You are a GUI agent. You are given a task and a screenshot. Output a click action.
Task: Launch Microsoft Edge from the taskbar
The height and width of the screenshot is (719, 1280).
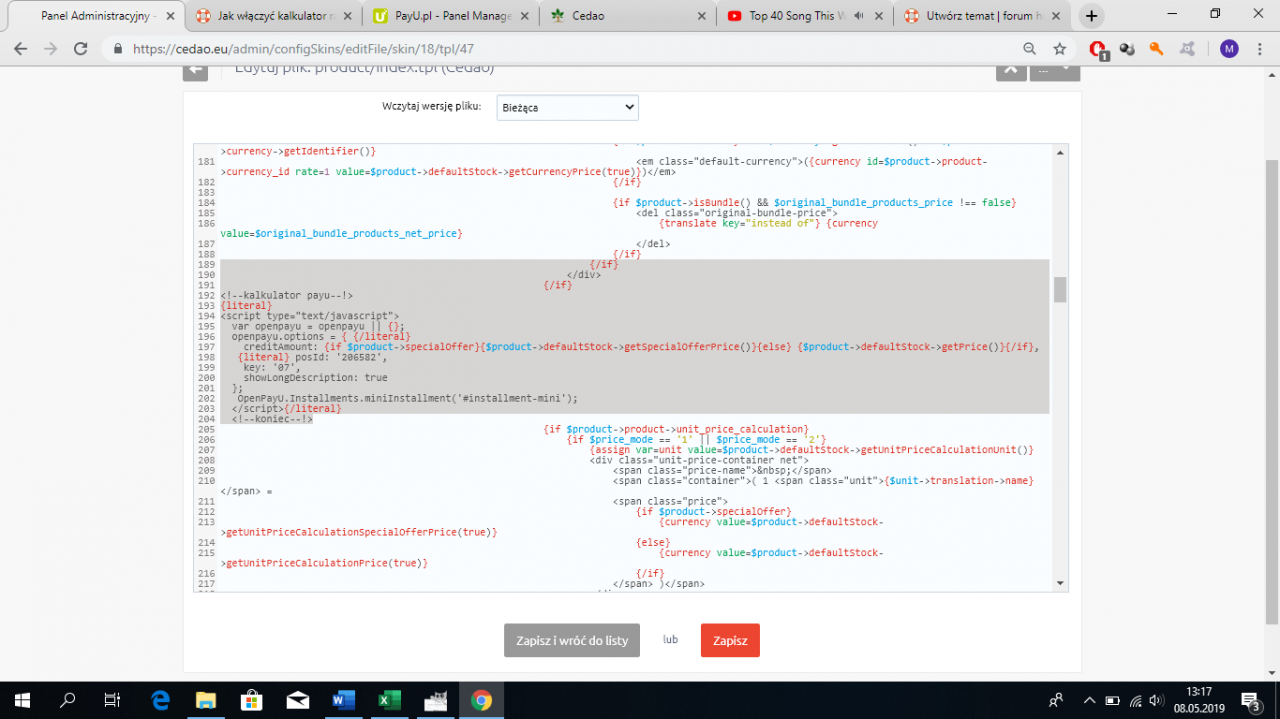(x=159, y=700)
